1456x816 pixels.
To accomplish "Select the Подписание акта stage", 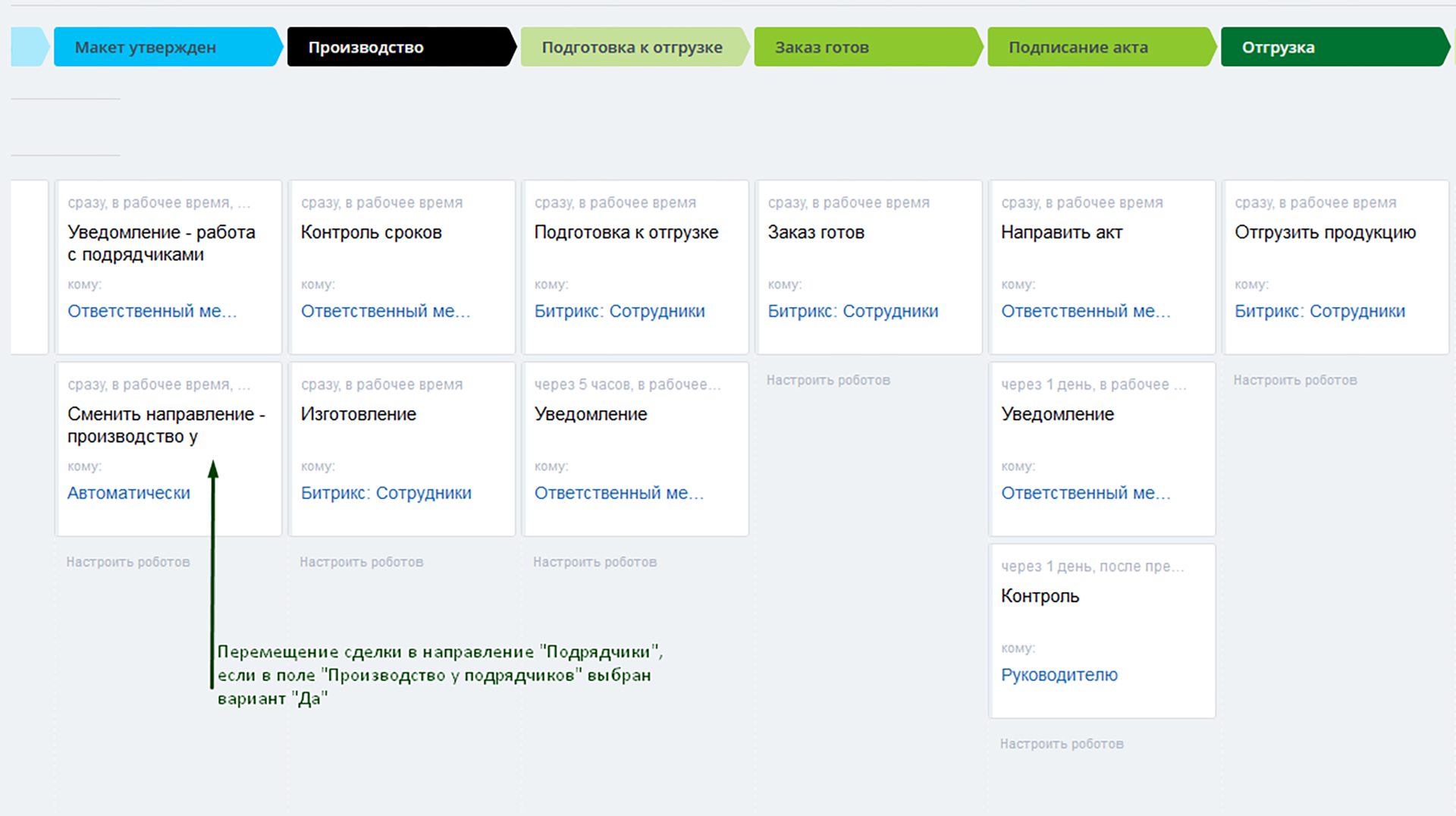I will click(x=1098, y=47).
